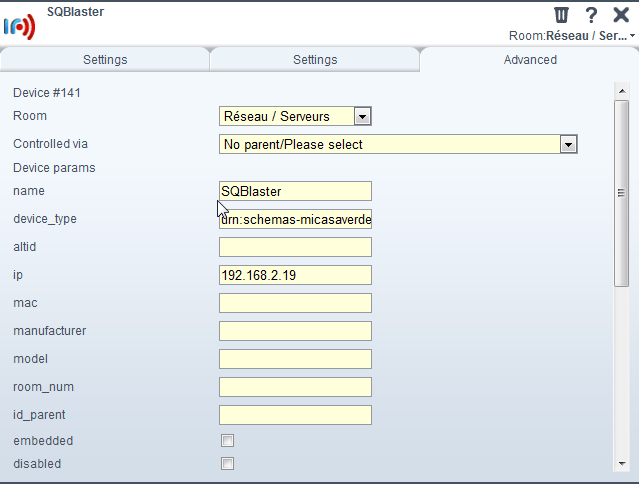Click the Device #141 label
This screenshot has width=639, height=484.
coord(47,93)
